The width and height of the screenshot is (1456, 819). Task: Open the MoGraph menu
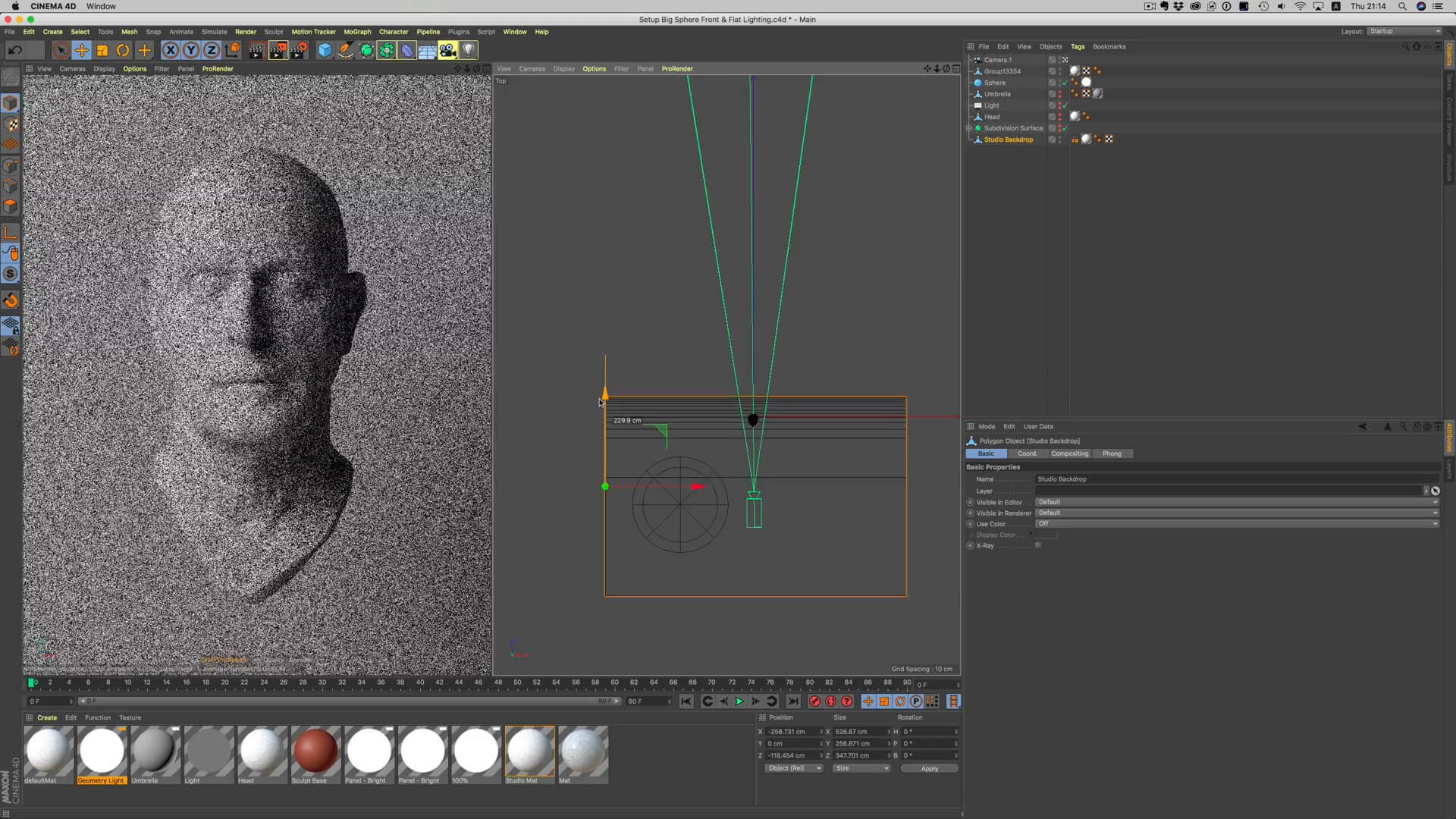357,32
